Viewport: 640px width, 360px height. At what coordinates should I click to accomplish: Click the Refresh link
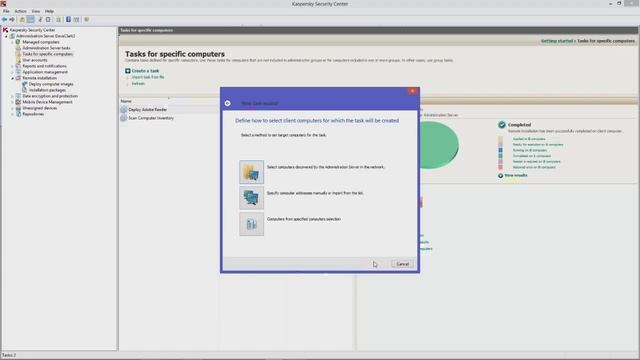pos(138,84)
